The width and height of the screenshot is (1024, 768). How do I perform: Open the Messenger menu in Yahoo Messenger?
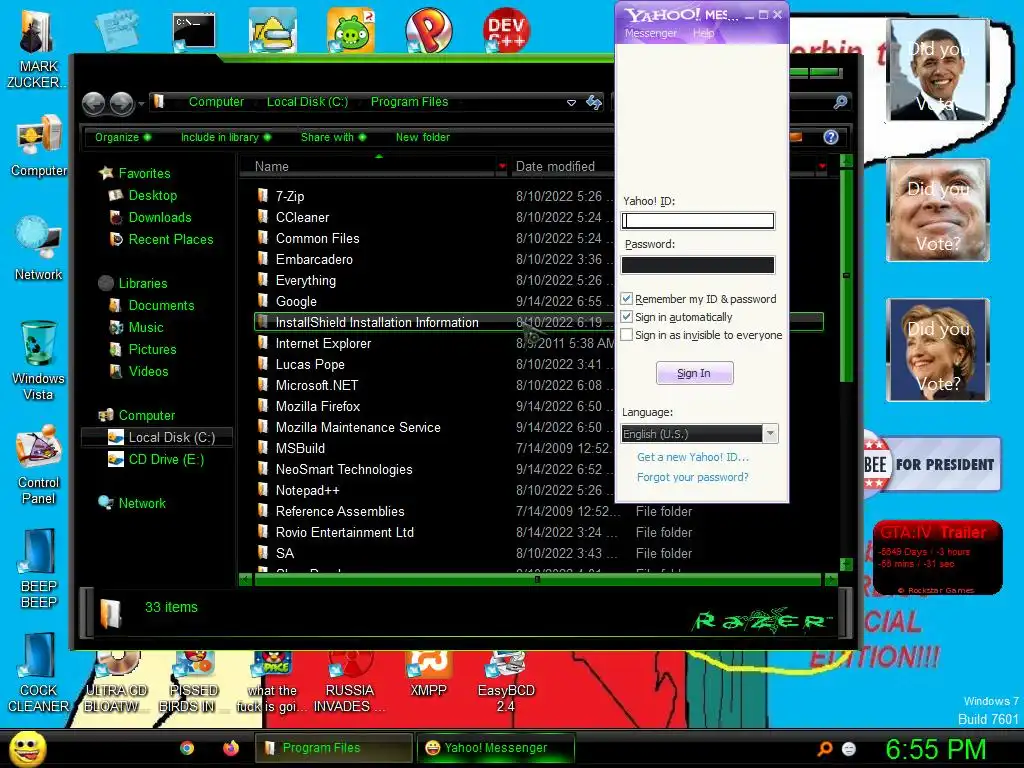point(650,33)
